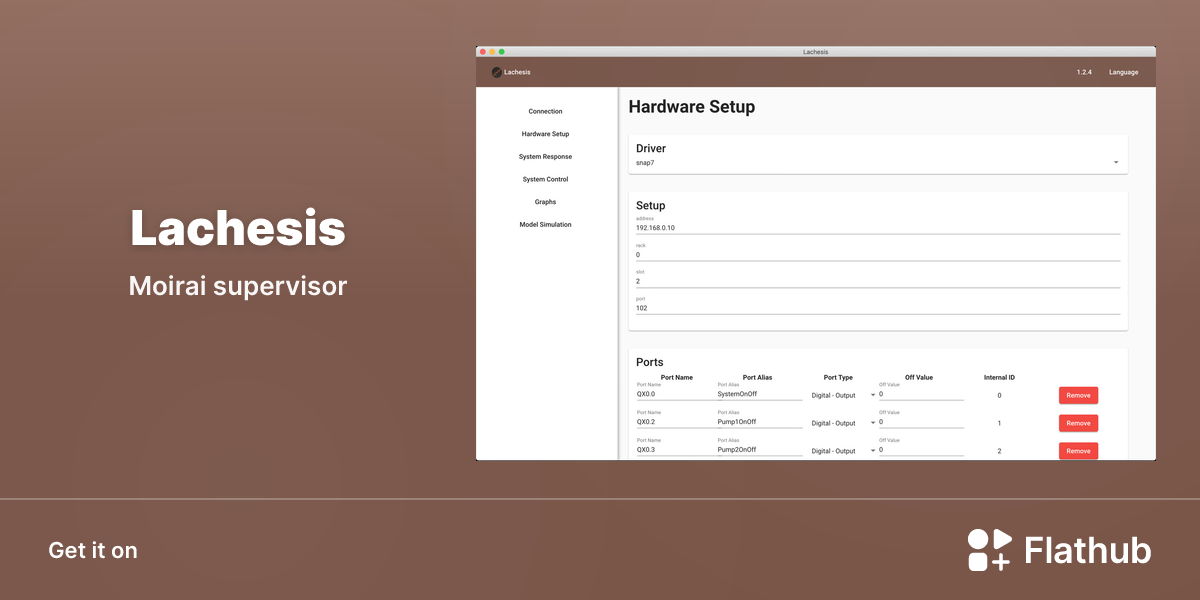Click Internal ID value 1

point(999,423)
